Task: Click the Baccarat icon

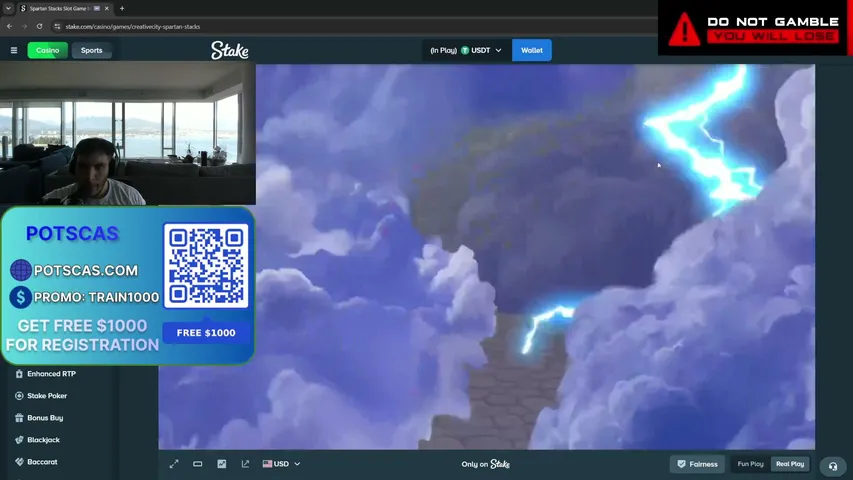Action: pyautogui.click(x=19, y=462)
